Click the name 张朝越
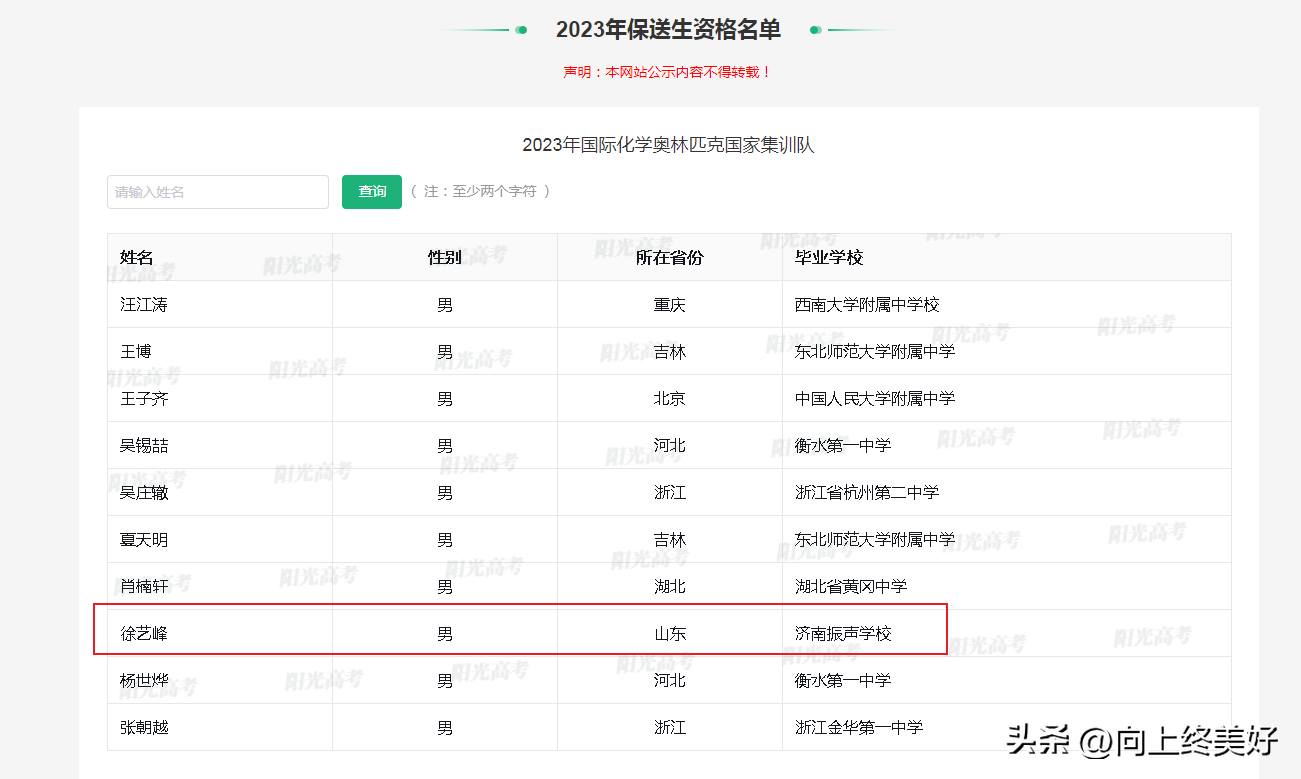Image resolution: width=1301 pixels, height=779 pixels. point(144,728)
